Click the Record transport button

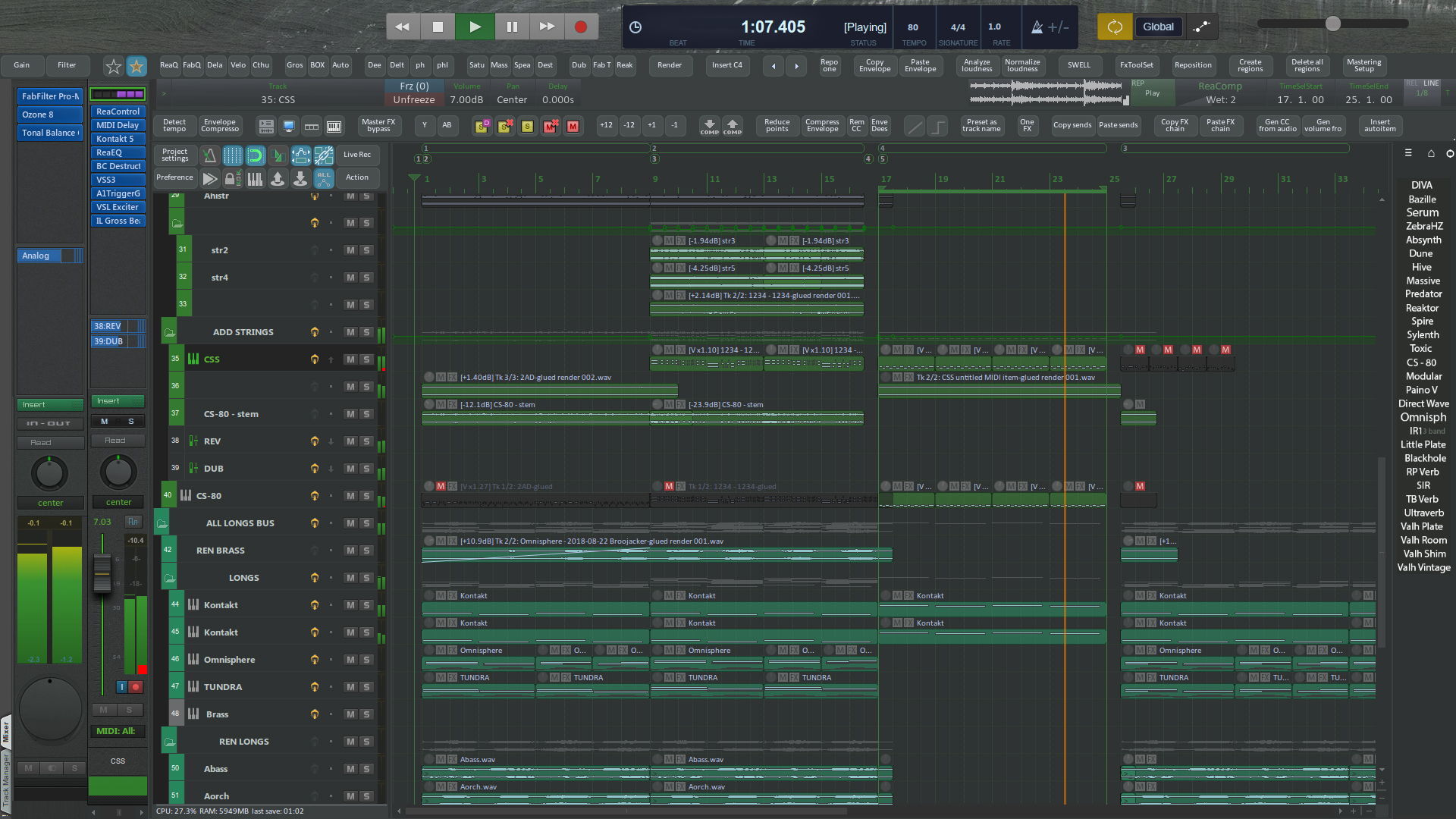[x=581, y=27]
